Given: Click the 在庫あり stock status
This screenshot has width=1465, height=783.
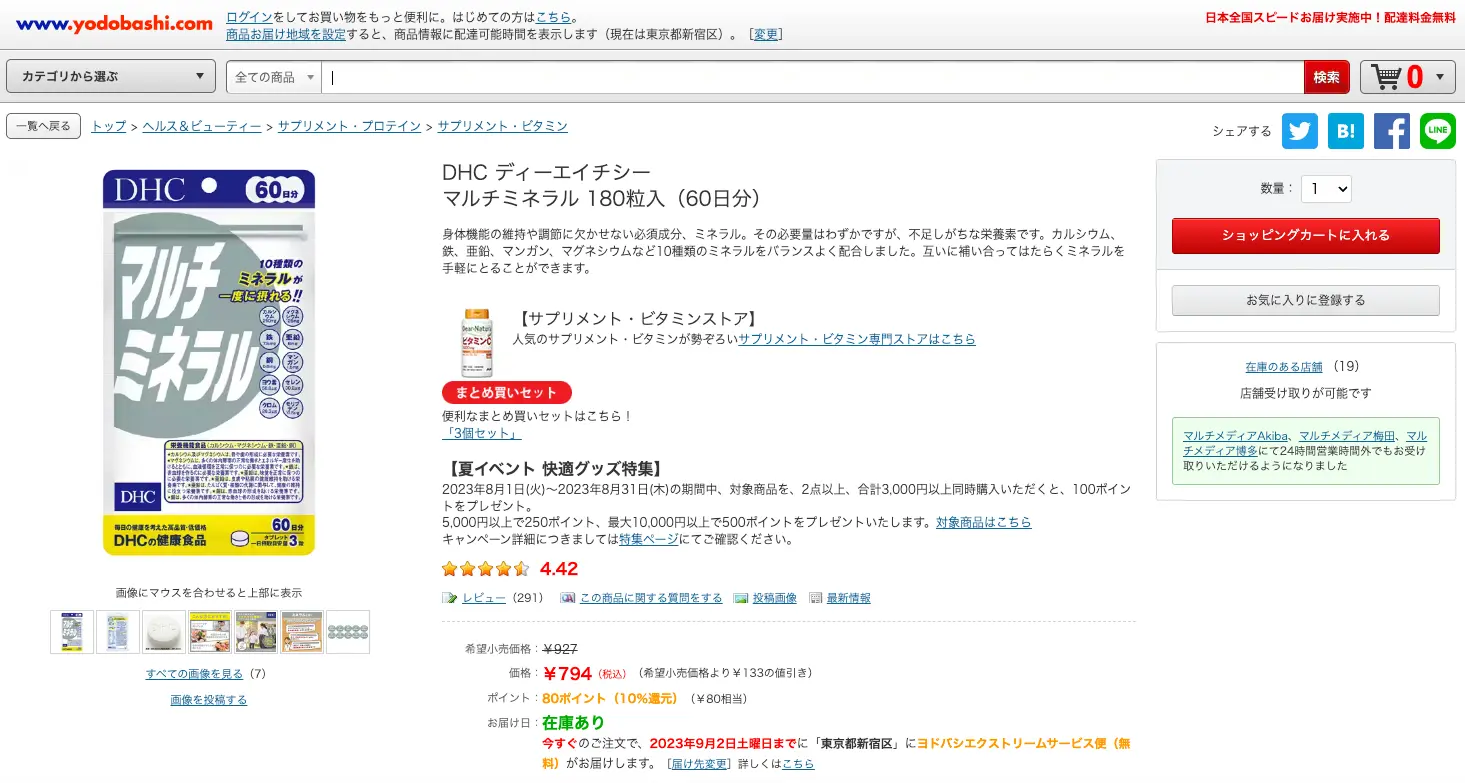Looking at the screenshot, I should [573, 723].
